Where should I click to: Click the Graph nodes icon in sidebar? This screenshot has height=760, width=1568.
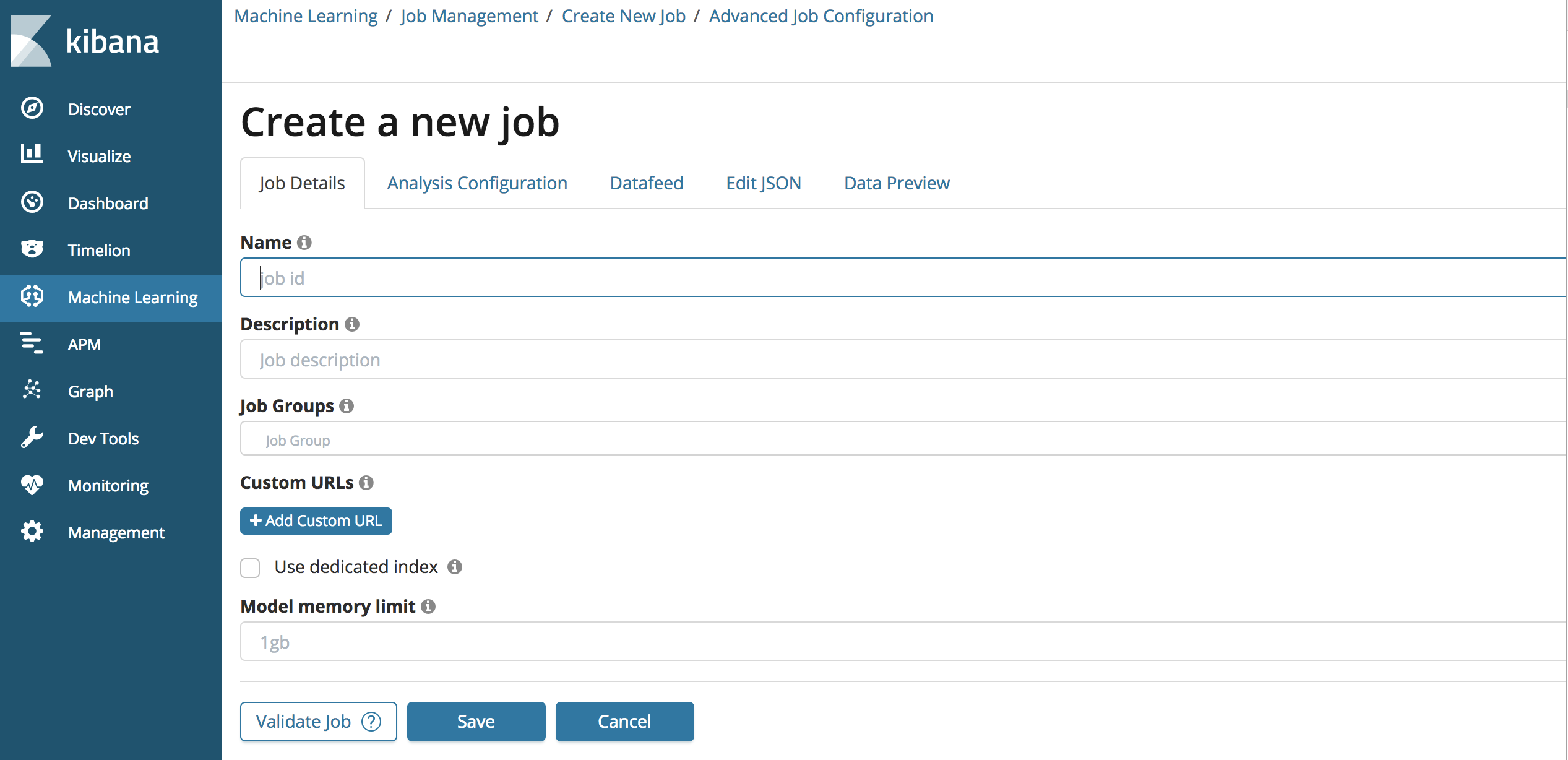[32, 390]
